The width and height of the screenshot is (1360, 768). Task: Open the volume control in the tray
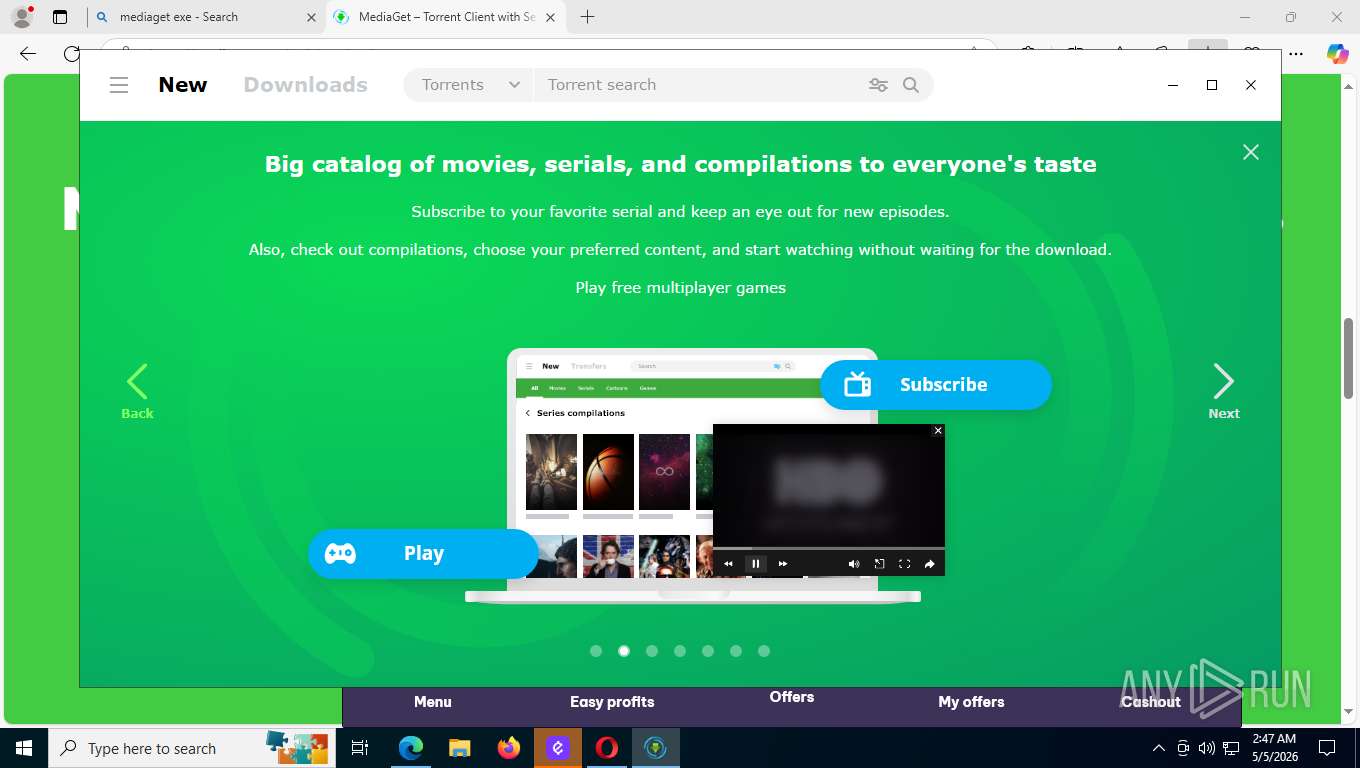(1207, 748)
